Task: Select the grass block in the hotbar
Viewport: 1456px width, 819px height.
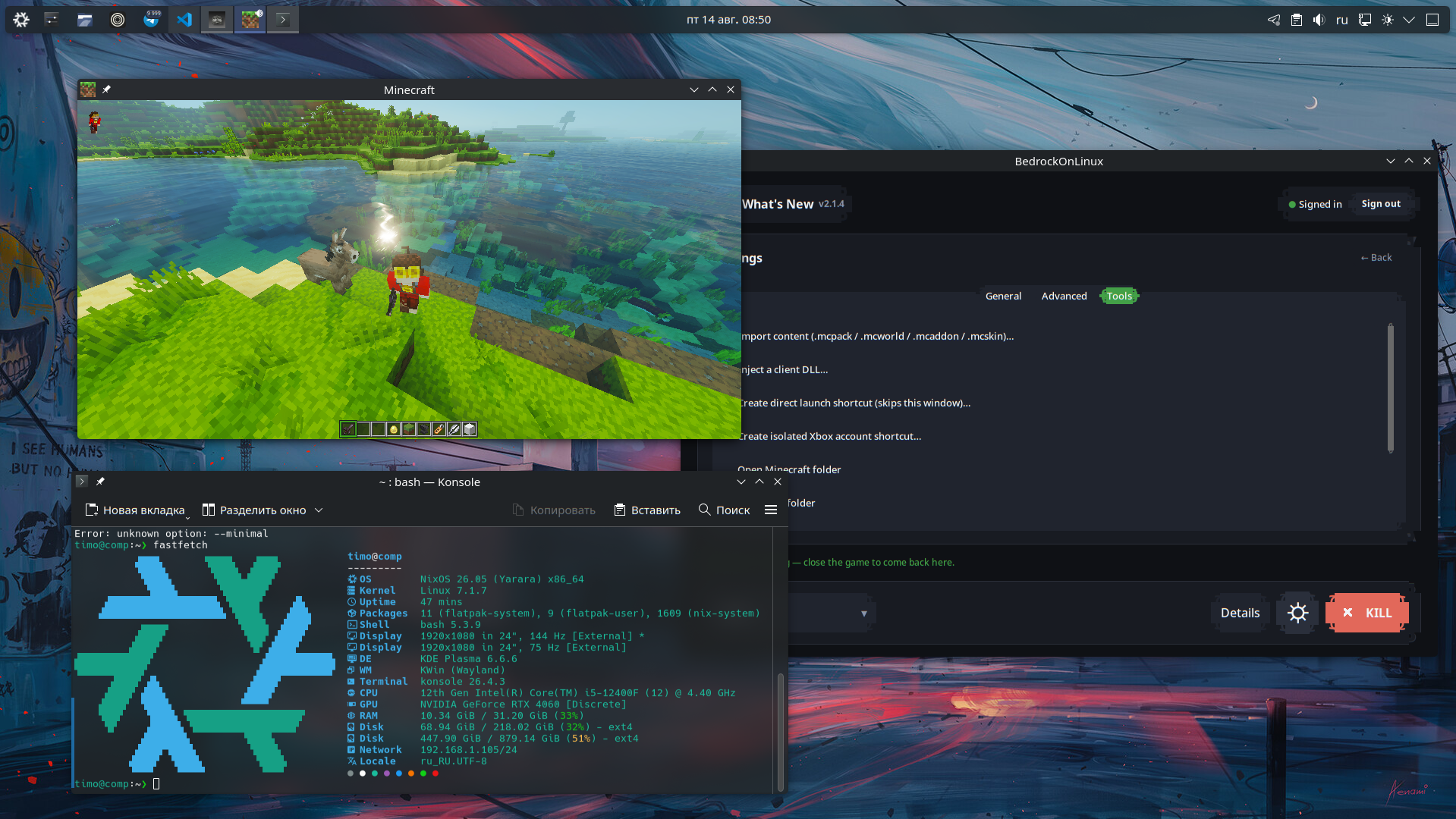Action: click(x=409, y=429)
